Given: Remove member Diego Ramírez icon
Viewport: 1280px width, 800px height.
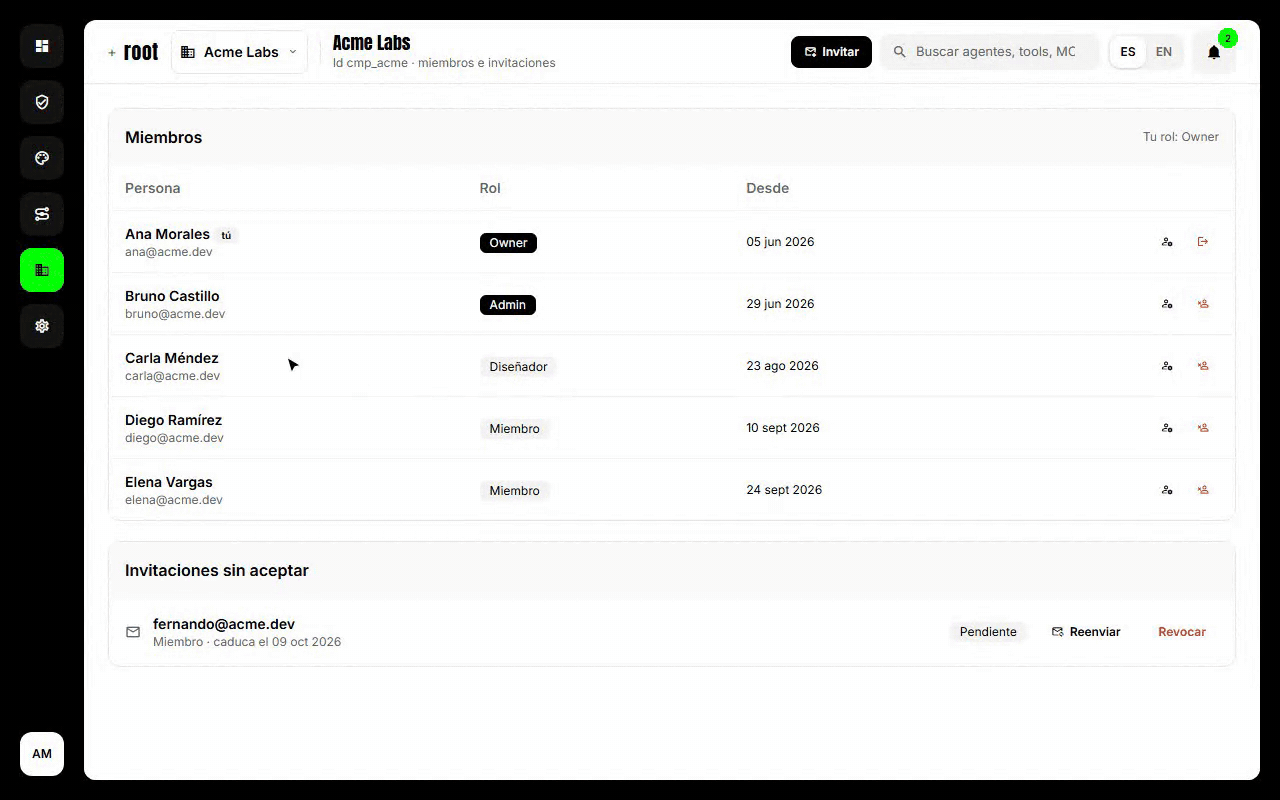Looking at the screenshot, I should (x=1203, y=428).
